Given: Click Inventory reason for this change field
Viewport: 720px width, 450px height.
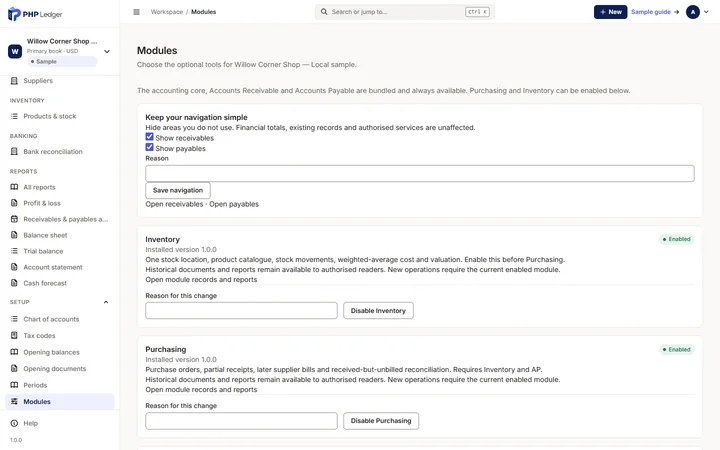Looking at the screenshot, I should coord(242,311).
